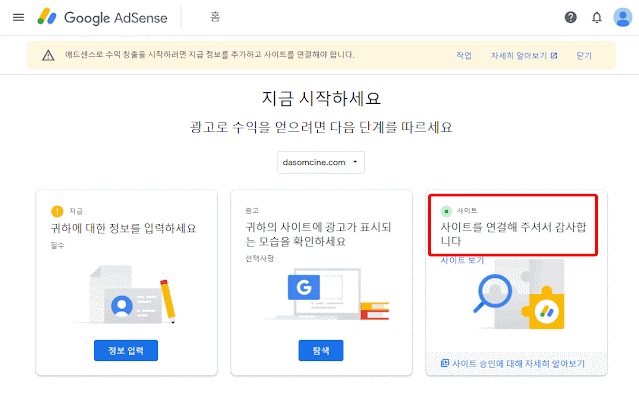Open the dasomcine.com site dropdown
This screenshot has height=398, width=639.
pos(321,162)
